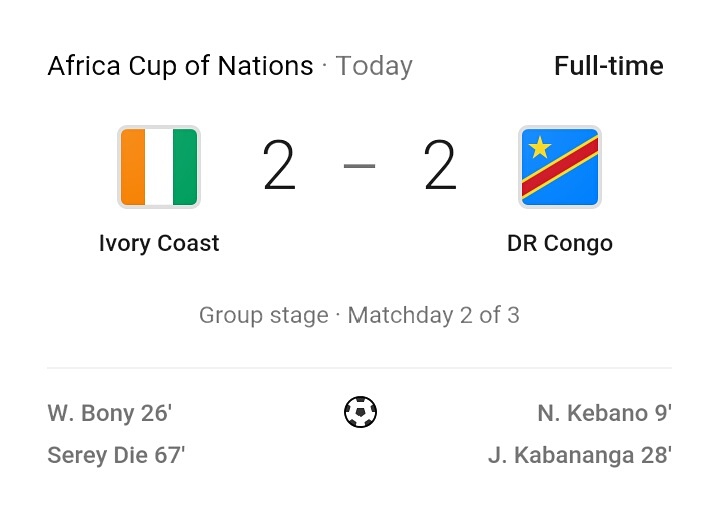Click the yellow star on Congo flag
The image size is (719, 518).
tap(540, 148)
